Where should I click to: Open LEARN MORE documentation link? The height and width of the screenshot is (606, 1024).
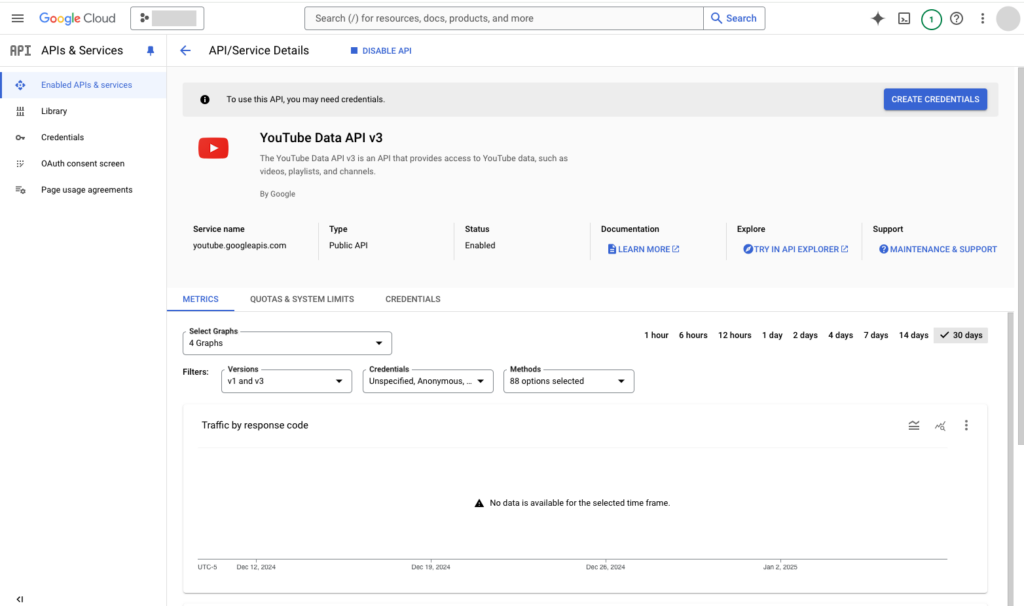click(x=643, y=249)
